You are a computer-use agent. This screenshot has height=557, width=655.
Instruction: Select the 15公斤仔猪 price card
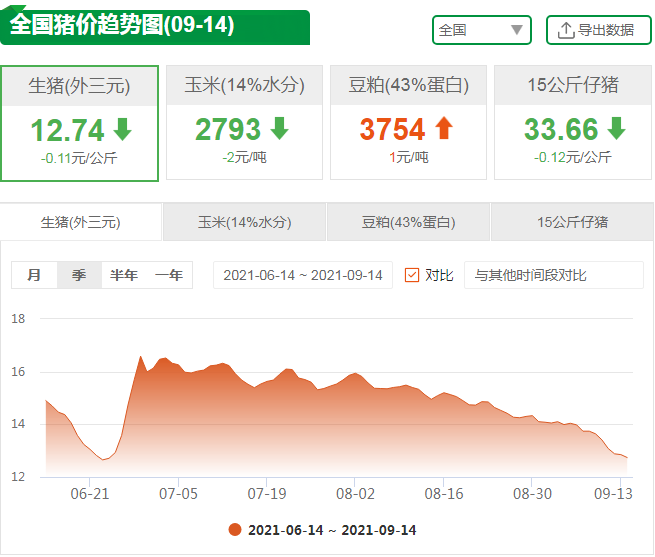(573, 122)
